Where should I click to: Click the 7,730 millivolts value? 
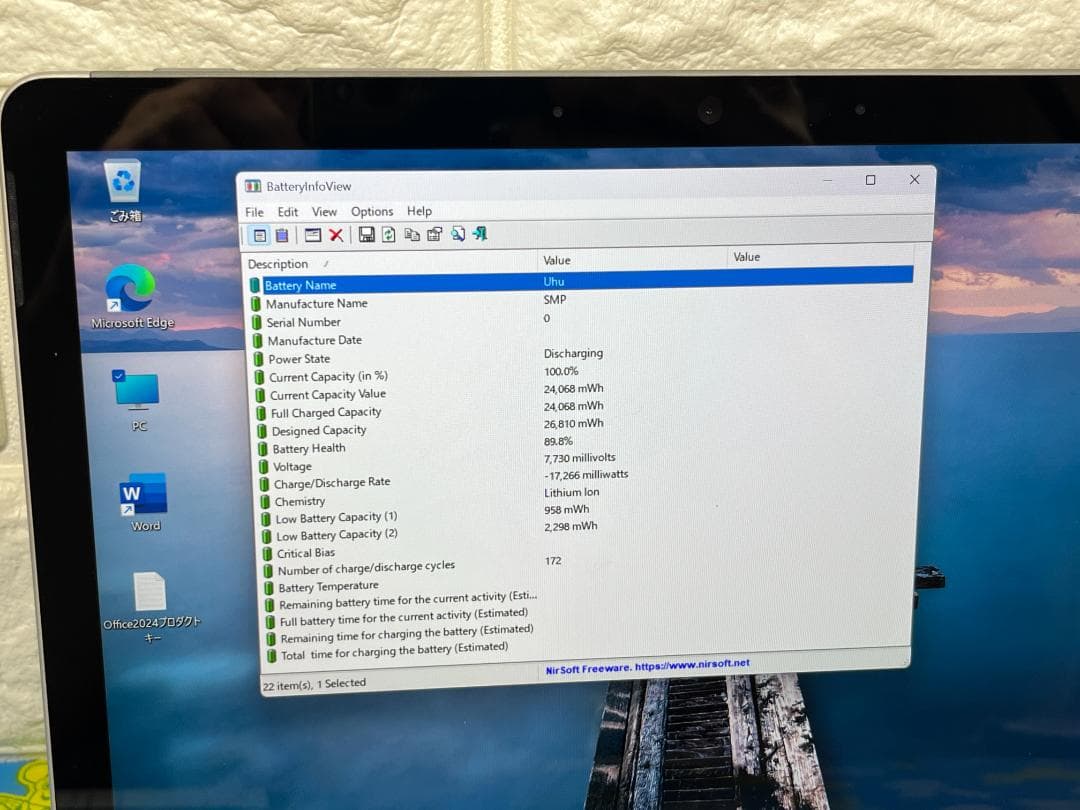579,458
